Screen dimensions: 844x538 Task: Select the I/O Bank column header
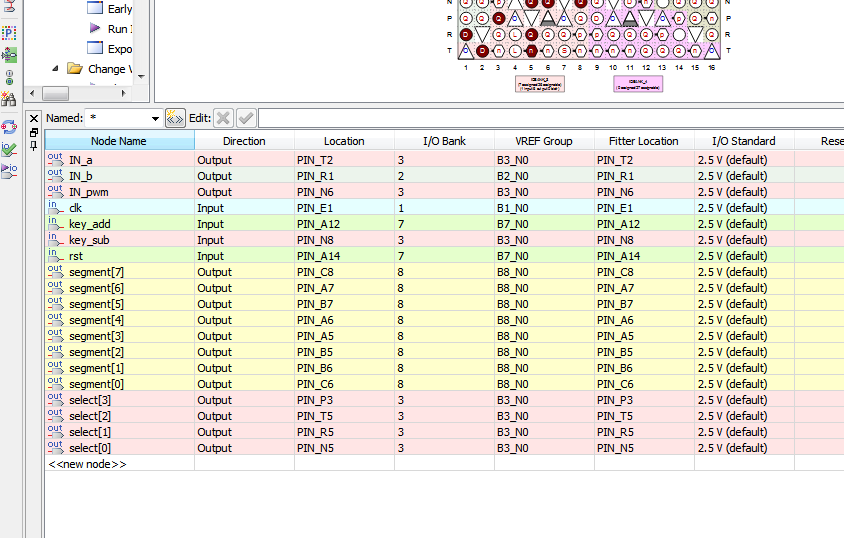pyautogui.click(x=444, y=141)
